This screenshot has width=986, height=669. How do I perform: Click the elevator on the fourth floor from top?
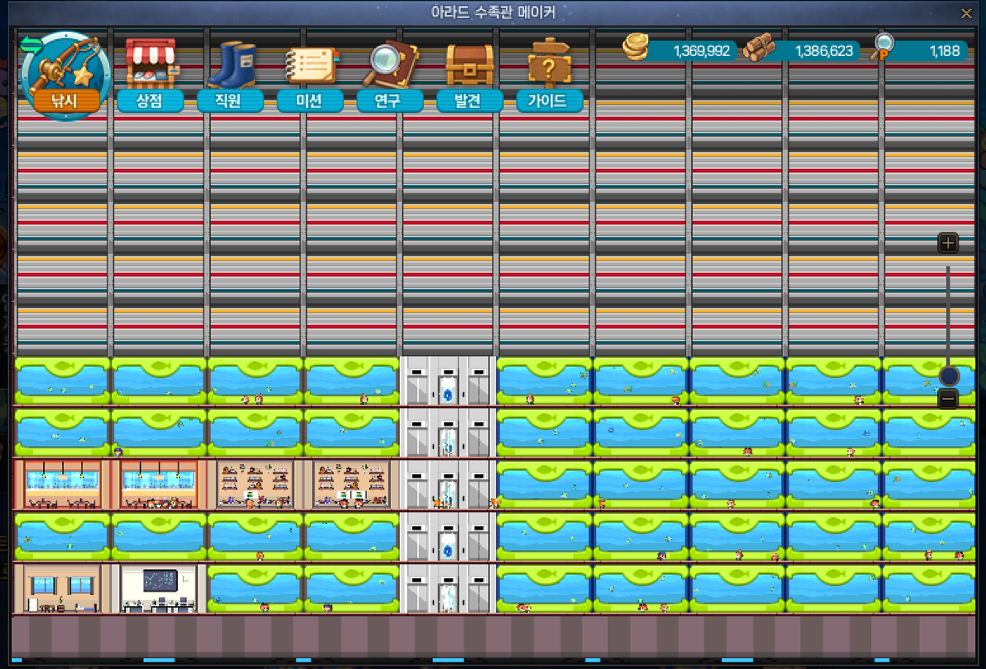[x=448, y=537]
